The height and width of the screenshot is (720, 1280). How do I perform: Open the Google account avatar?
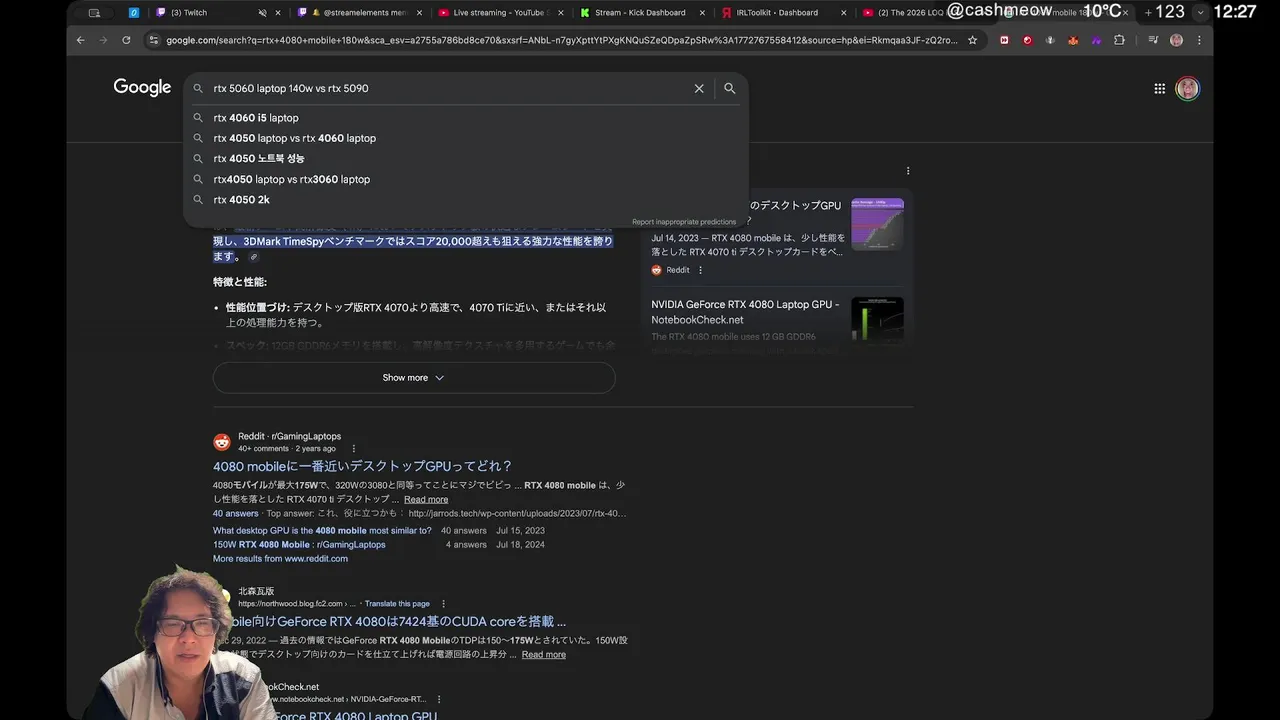coord(1187,88)
